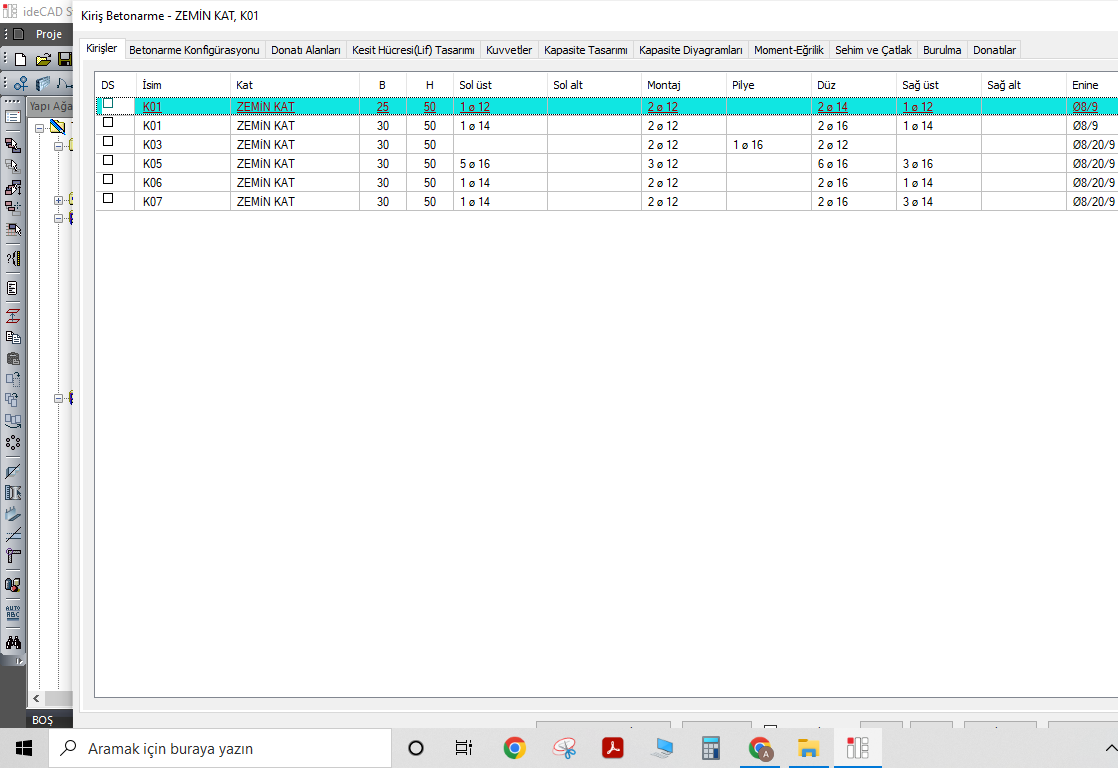Open the Calculator from the taskbar
Screen dimensions: 1118x768
pos(711,748)
